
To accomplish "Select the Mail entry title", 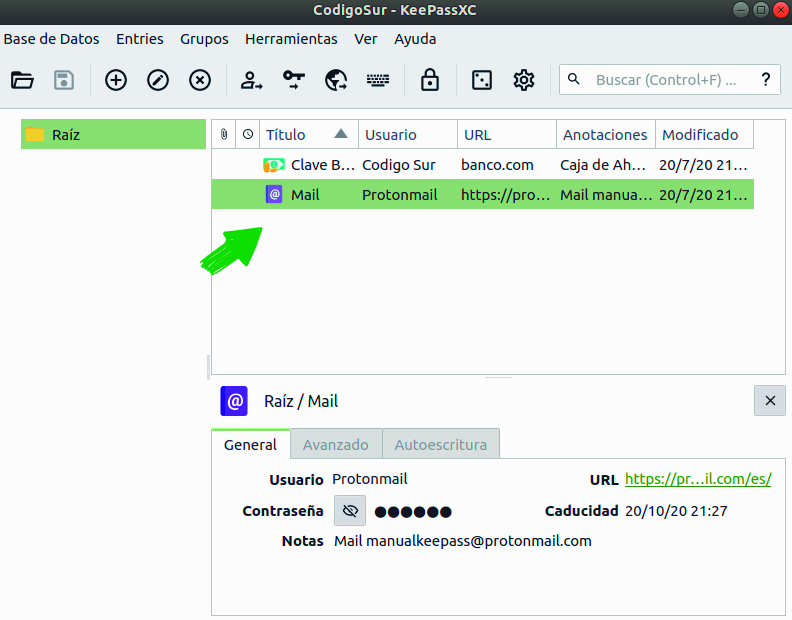I will click(305, 195).
